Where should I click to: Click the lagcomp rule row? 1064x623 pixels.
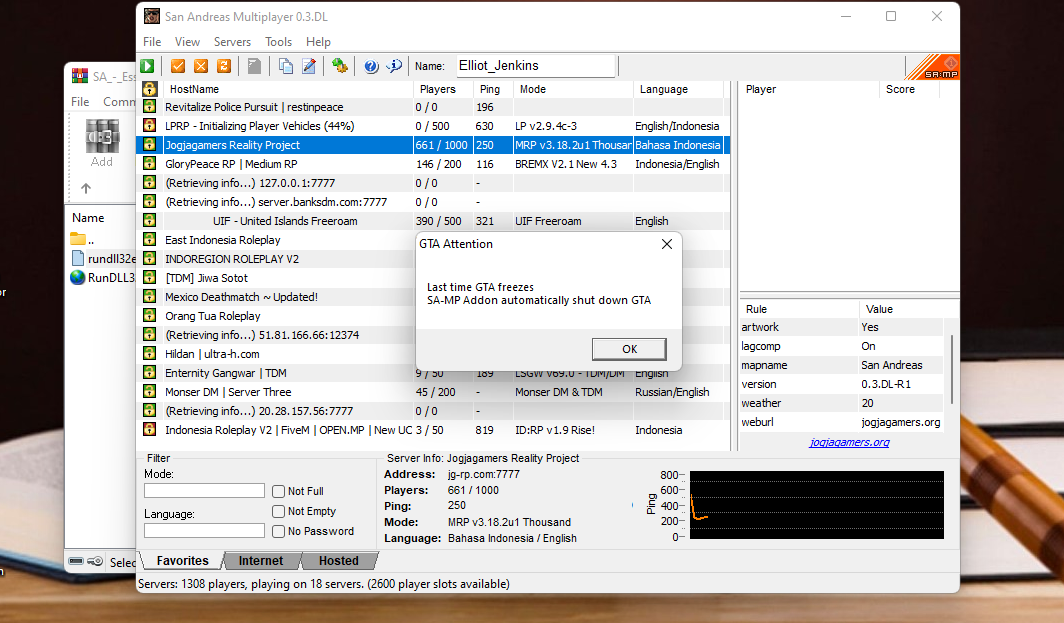(841, 346)
